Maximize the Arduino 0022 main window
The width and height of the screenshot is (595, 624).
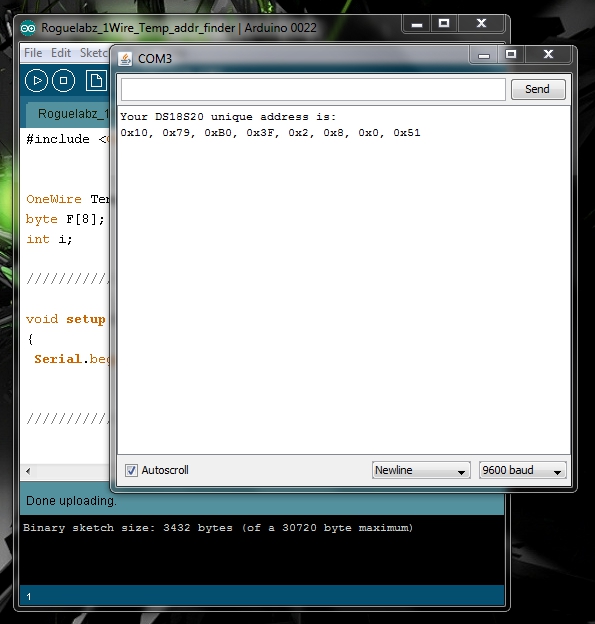444,24
